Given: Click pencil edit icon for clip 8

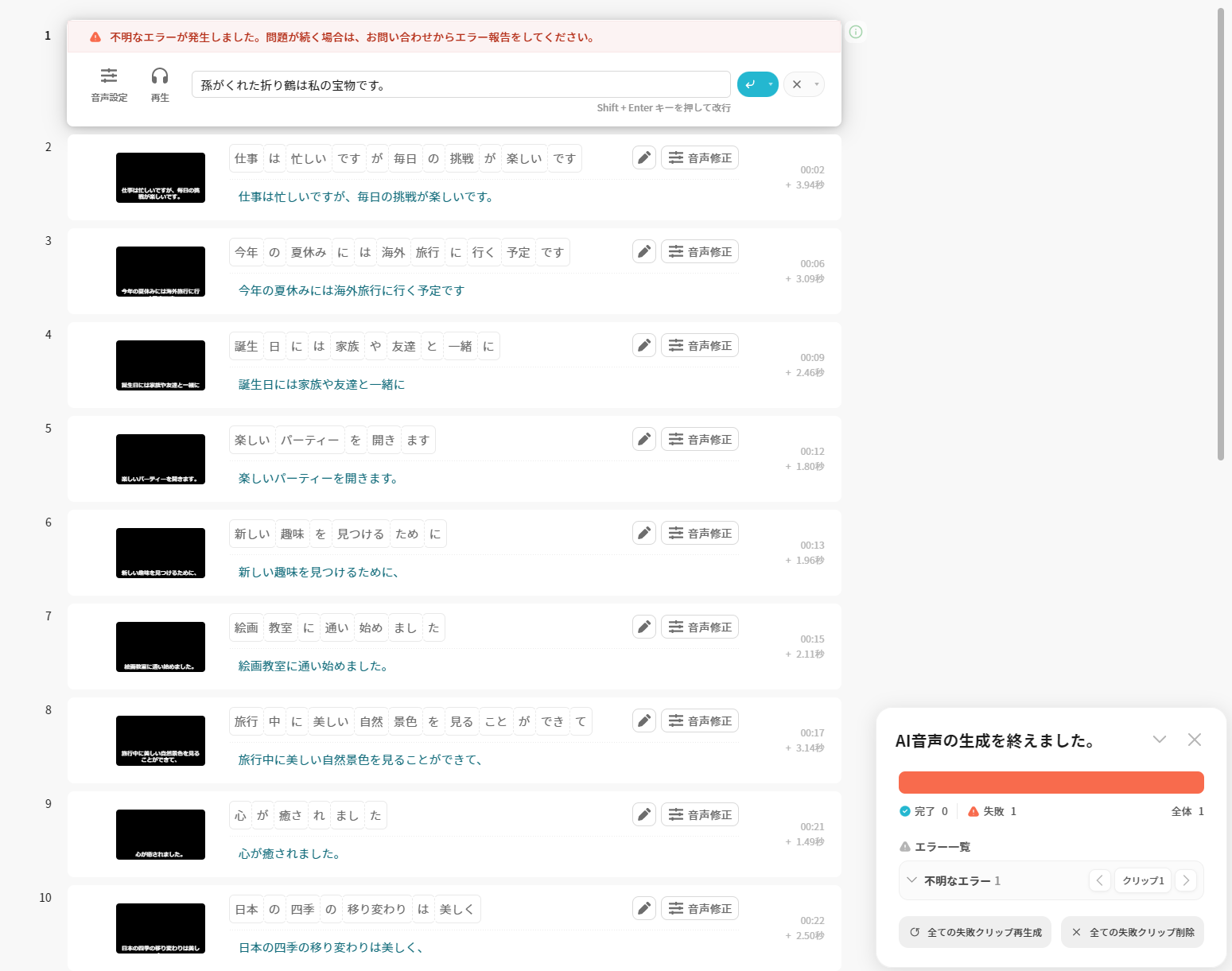Looking at the screenshot, I should [644, 720].
